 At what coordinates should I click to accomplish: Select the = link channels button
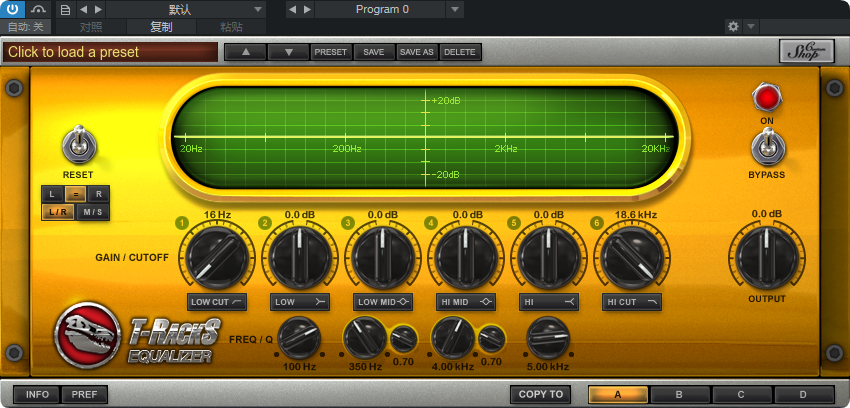75,194
